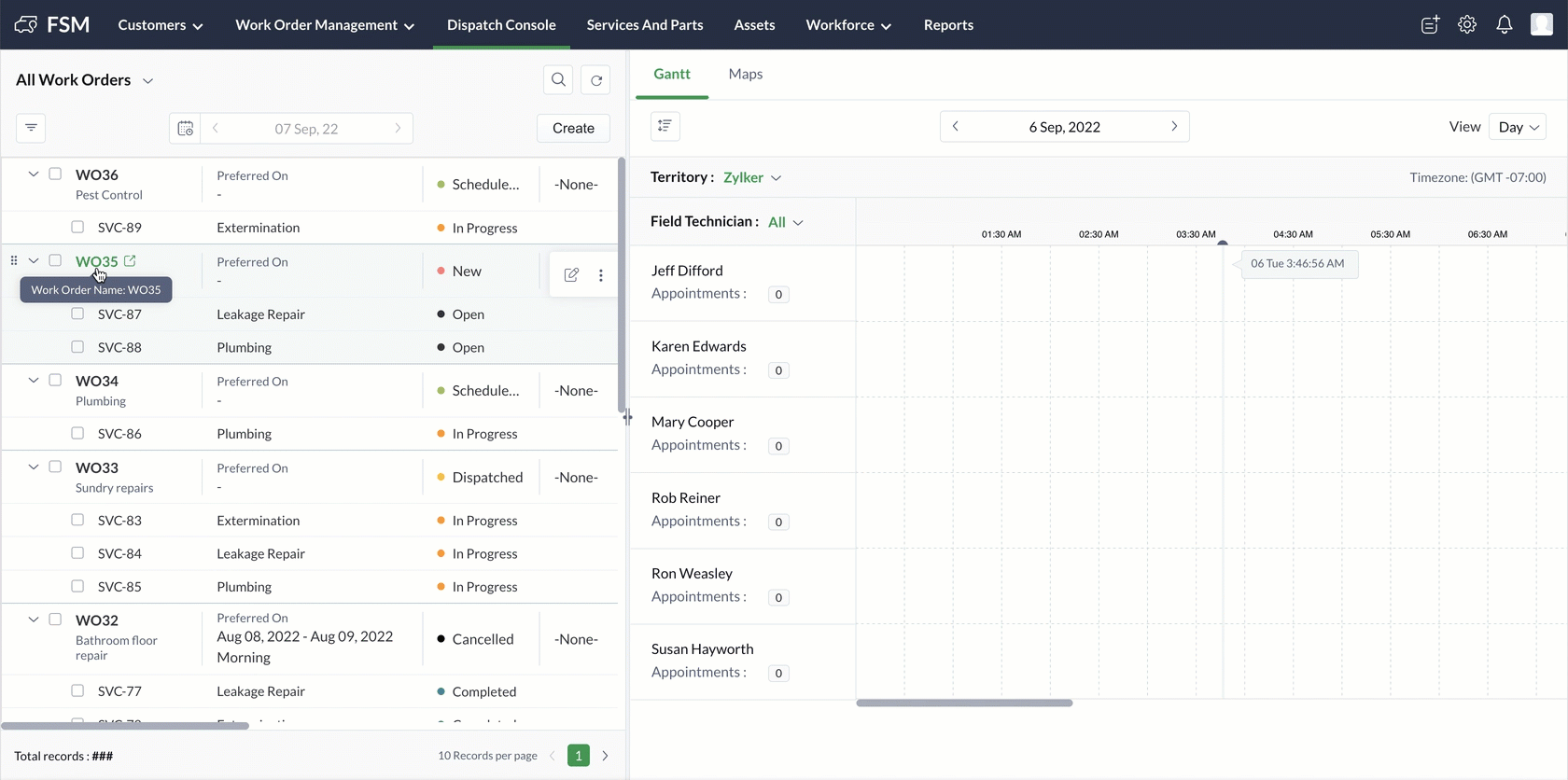
Task: Switch to the Maps tab
Action: pos(745,74)
